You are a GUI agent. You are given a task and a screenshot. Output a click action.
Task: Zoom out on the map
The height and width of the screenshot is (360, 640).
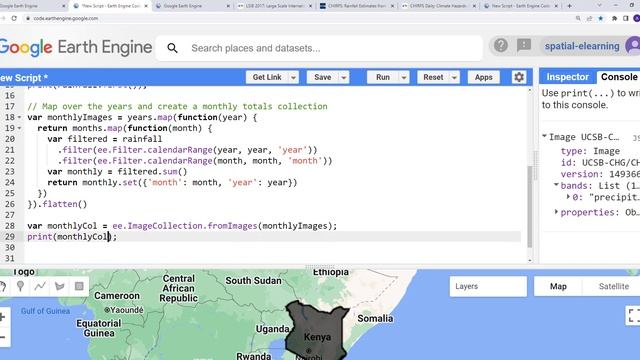(2, 337)
